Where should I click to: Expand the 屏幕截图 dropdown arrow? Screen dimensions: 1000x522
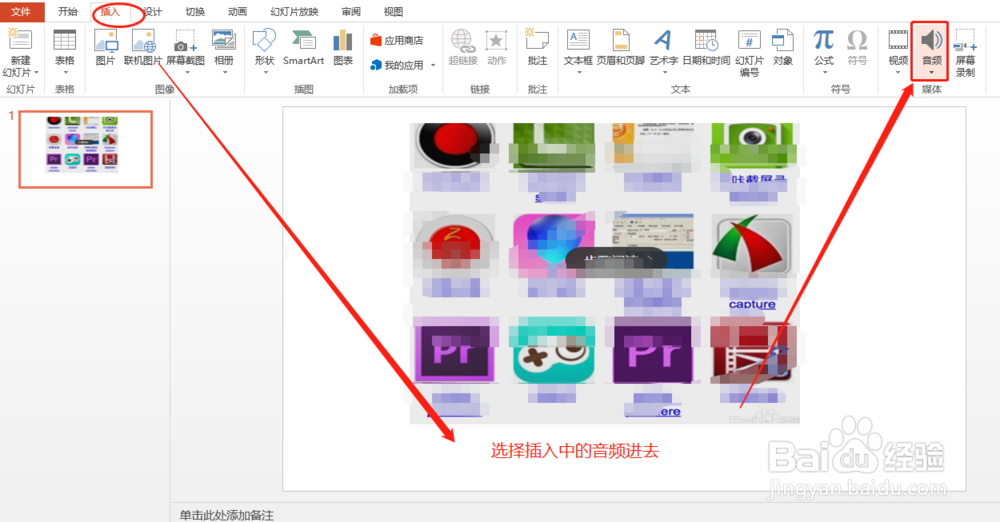click(187, 72)
